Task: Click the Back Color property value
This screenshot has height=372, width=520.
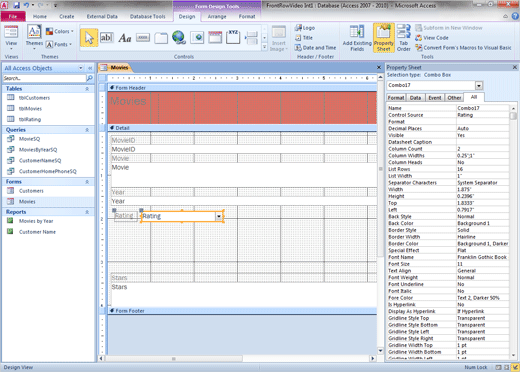Action: pos(483,223)
